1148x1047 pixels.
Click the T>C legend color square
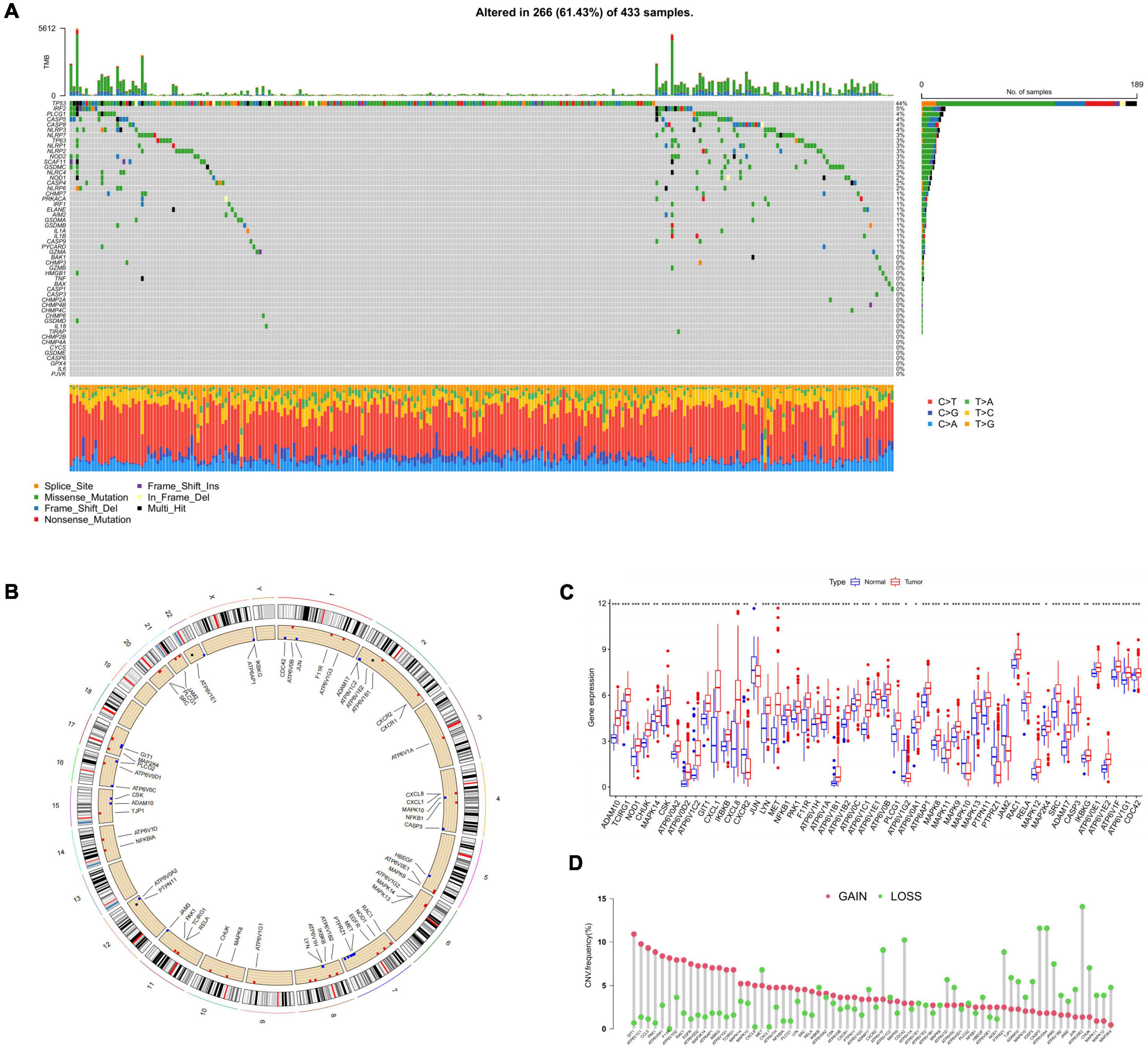tap(967, 413)
